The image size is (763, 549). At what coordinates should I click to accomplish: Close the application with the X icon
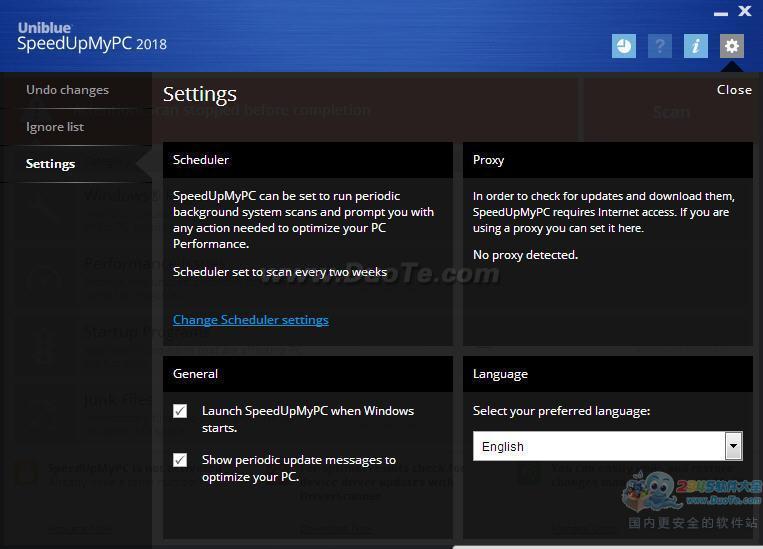pos(745,11)
